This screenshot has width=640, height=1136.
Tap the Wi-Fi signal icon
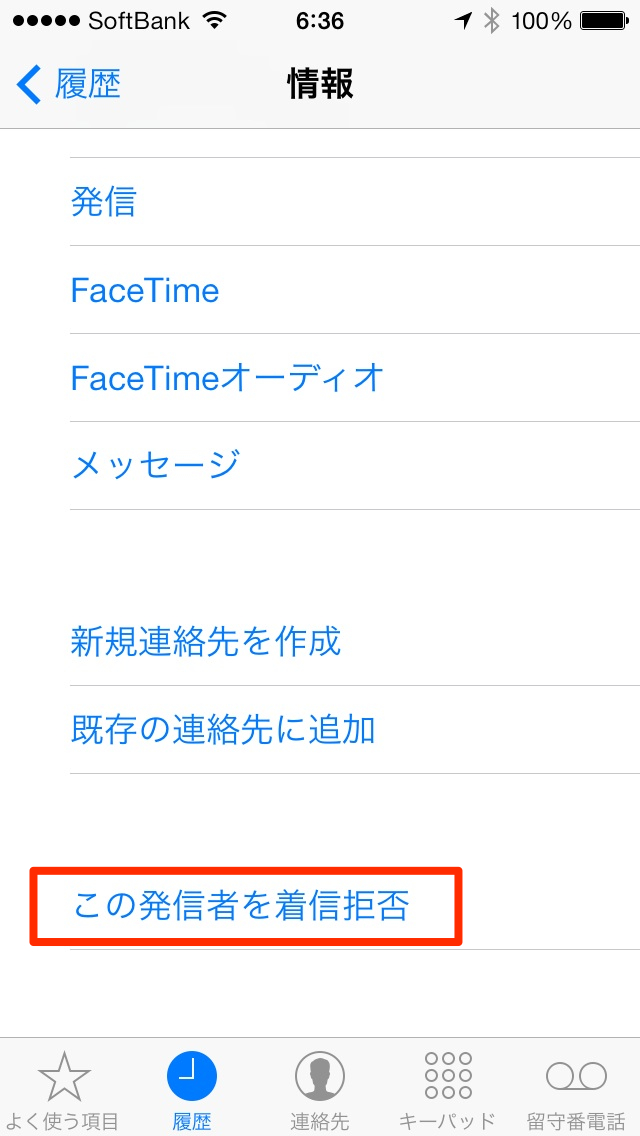pyautogui.click(x=214, y=21)
